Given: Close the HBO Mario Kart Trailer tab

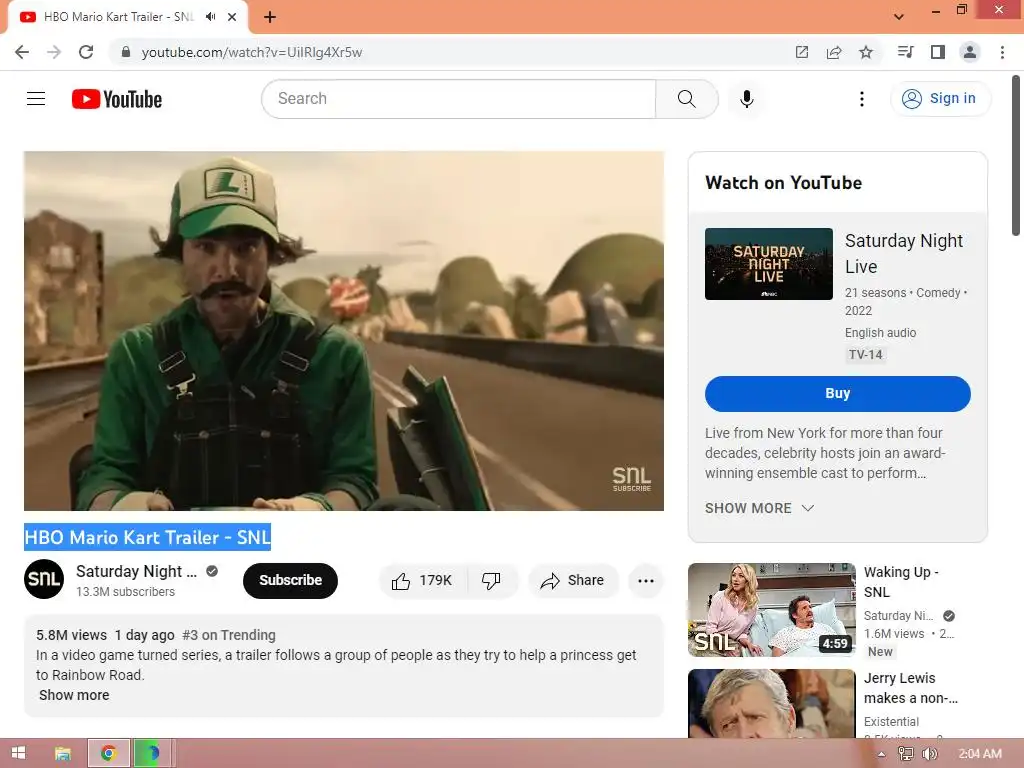Looking at the screenshot, I should pos(232,17).
